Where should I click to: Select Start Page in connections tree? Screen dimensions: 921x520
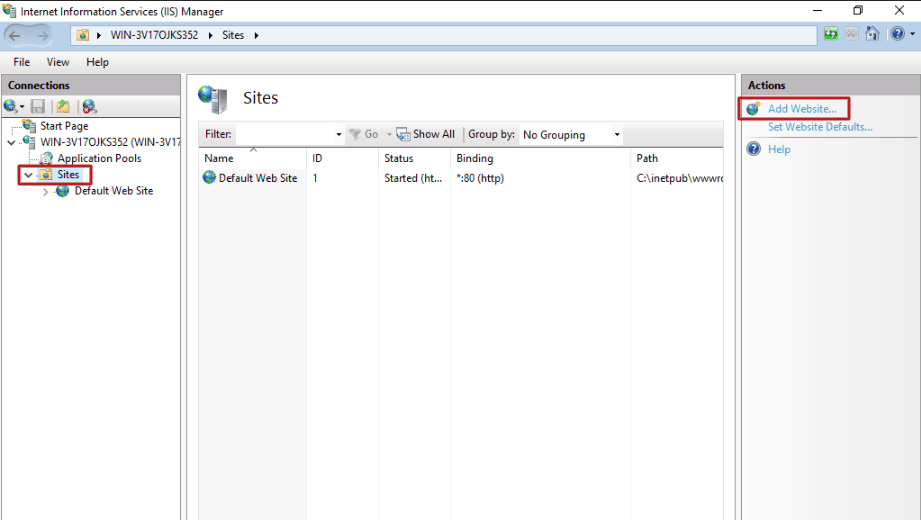[x=64, y=126]
